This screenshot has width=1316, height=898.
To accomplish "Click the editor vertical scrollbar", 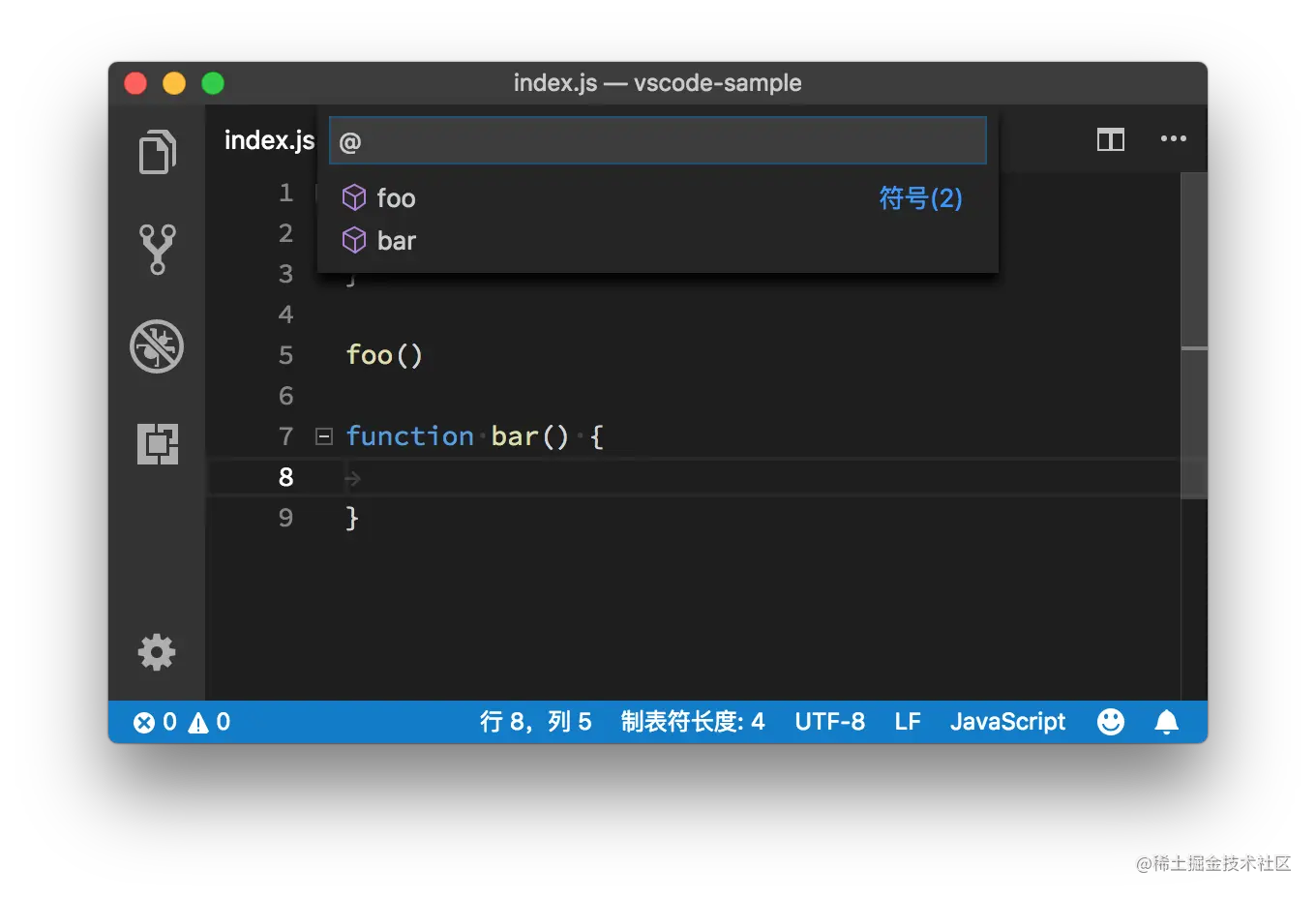I will tap(1194, 335).
